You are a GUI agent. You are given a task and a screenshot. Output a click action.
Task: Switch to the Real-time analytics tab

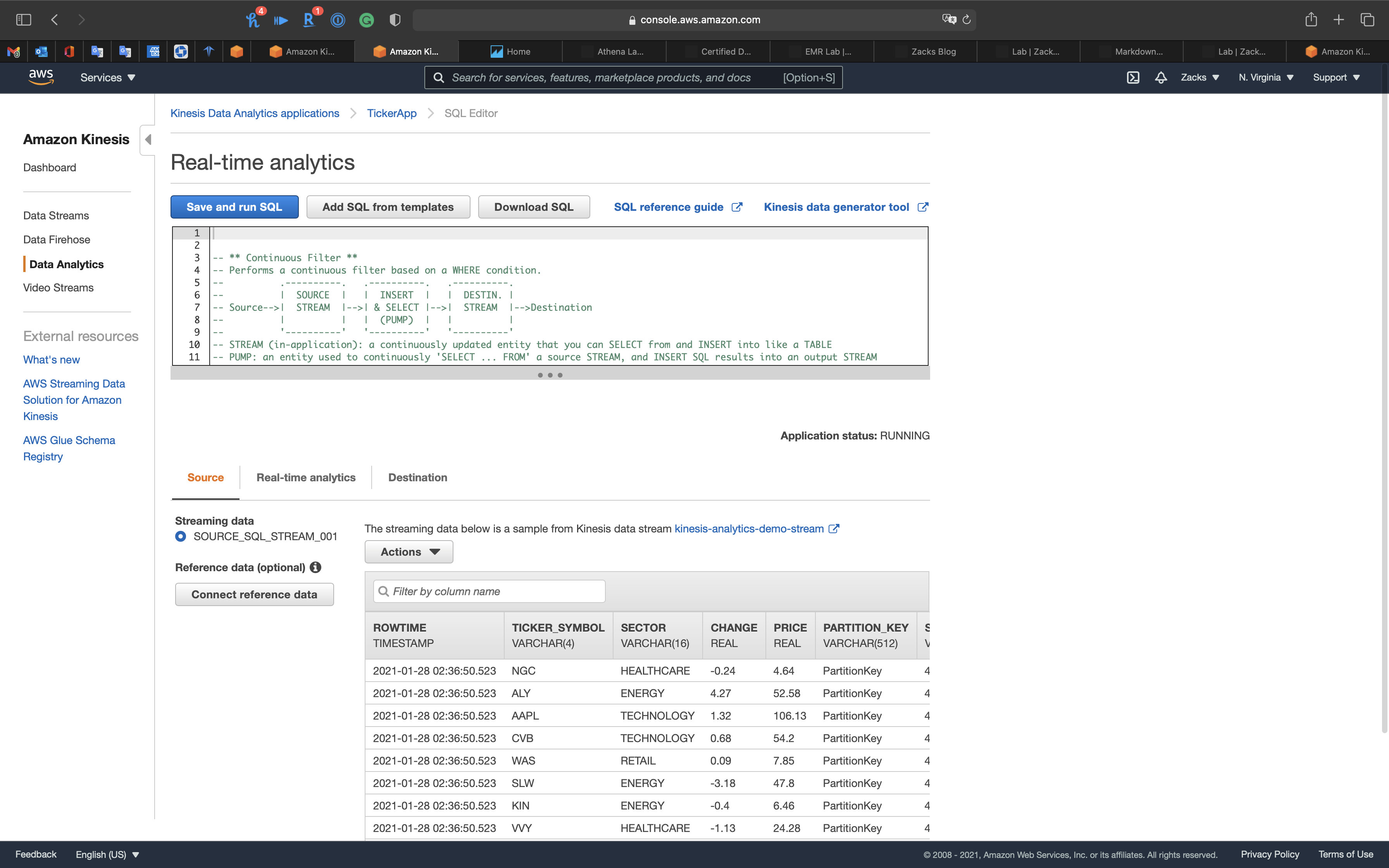point(306,477)
